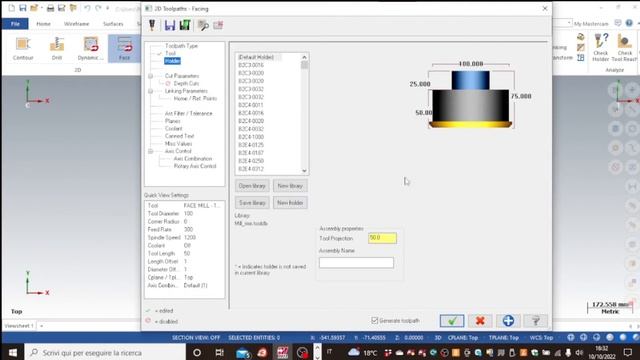Image resolution: width=640 pixels, height=360 pixels.
Task: Click the Print icon in quick access toolbar
Action: [x=50, y=8]
